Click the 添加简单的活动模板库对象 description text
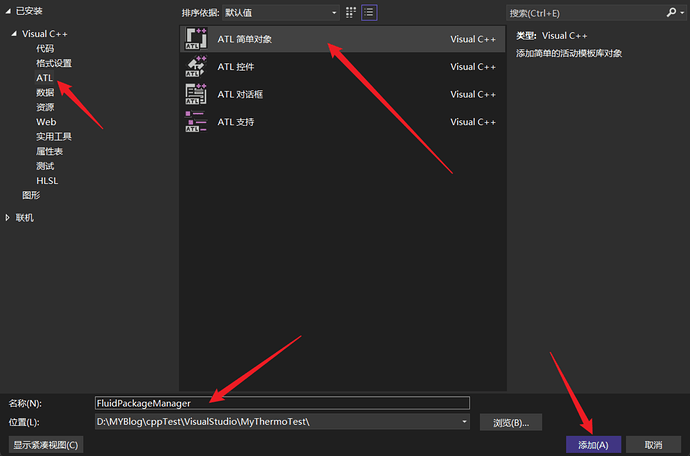The image size is (690, 456). coord(569,53)
